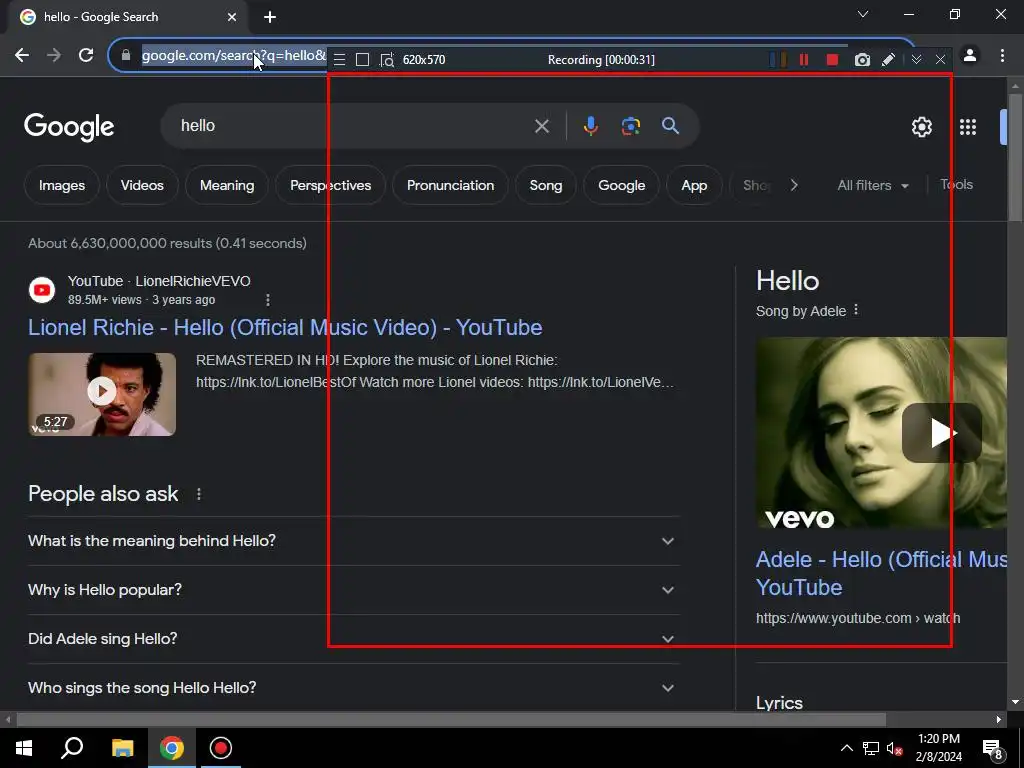Image resolution: width=1024 pixels, height=768 pixels.
Task: Select the Meaning filter chip
Action: coord(227,185)
